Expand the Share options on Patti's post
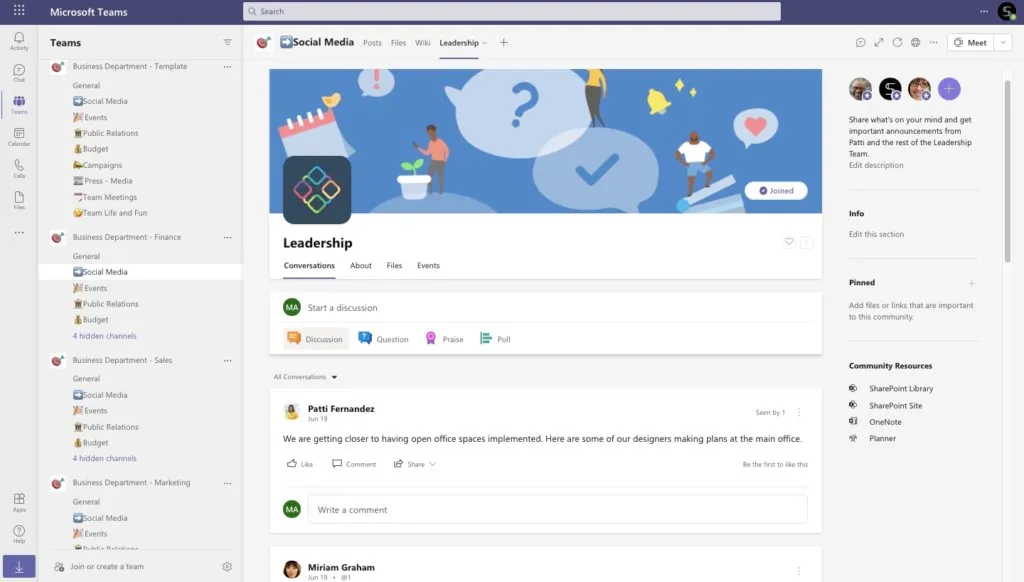 click(x=432, y=464)
